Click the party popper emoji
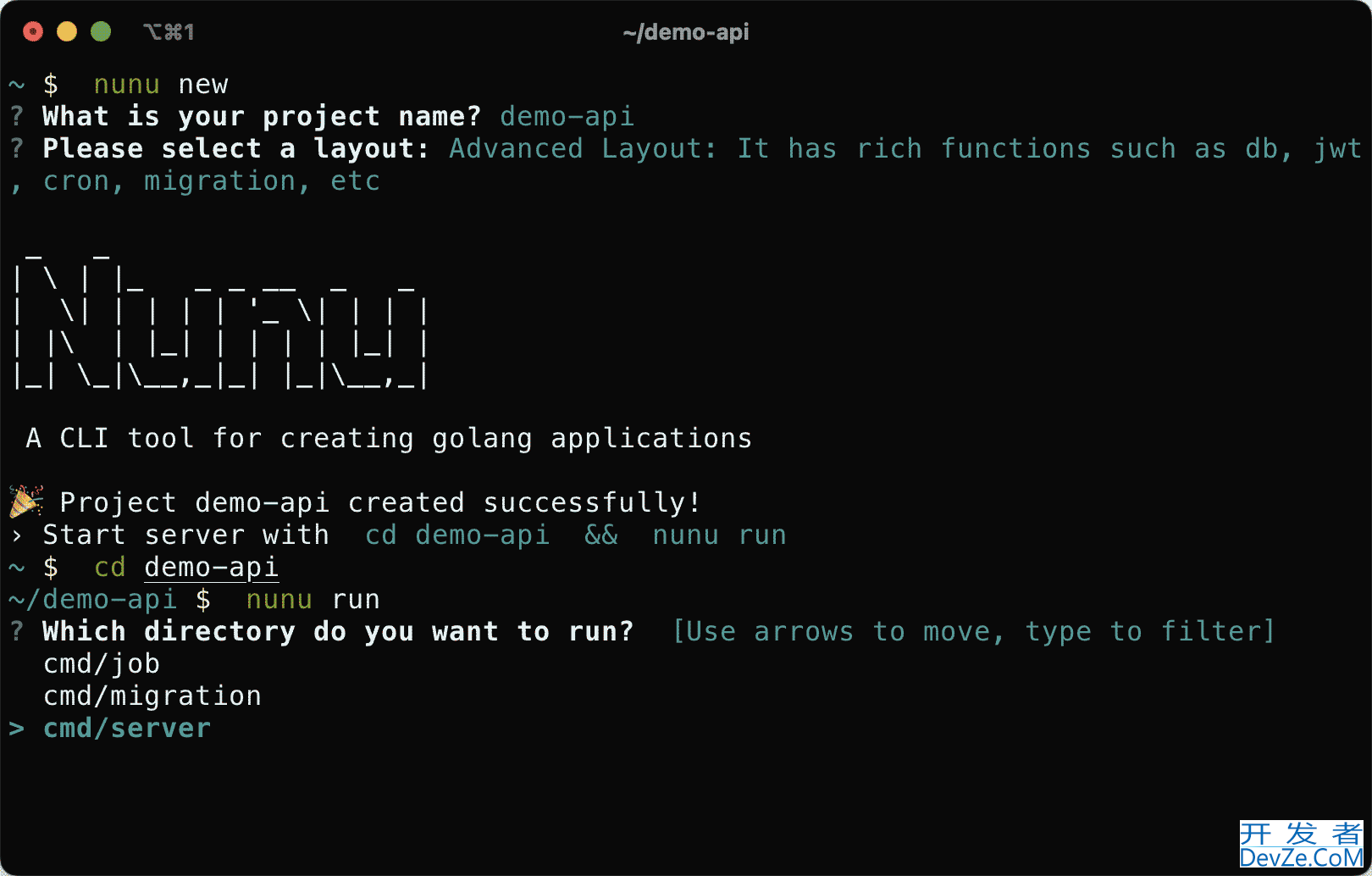 [x=26, y=502]
